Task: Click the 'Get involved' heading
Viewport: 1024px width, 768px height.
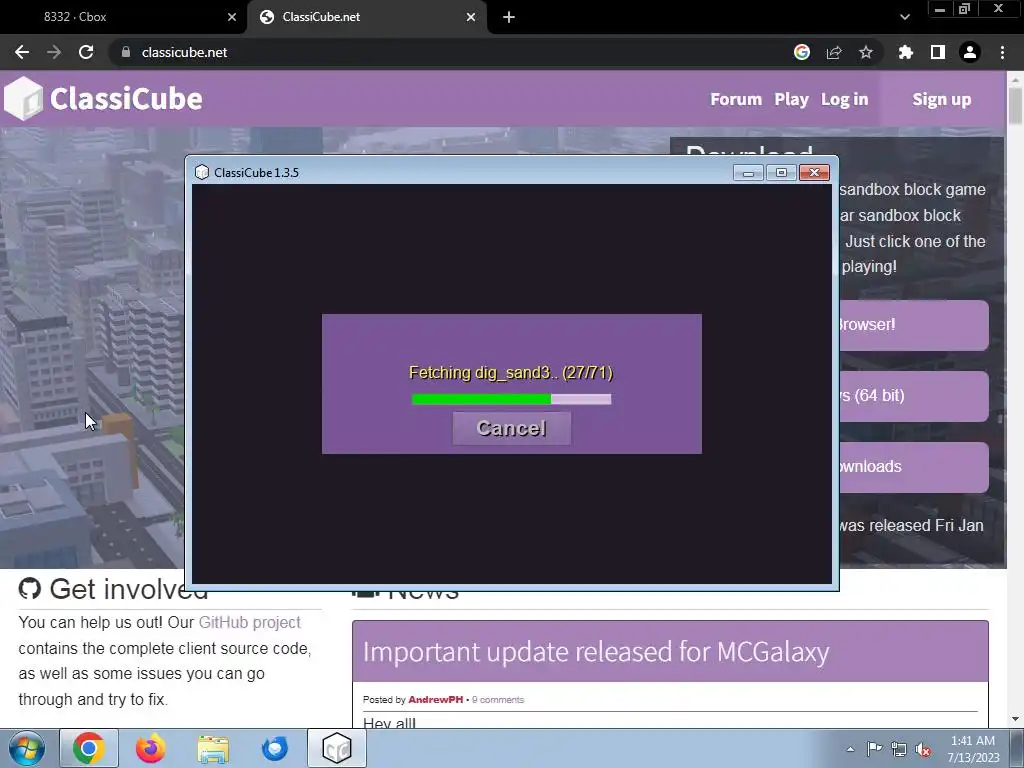Action: (x=129, y=588)
